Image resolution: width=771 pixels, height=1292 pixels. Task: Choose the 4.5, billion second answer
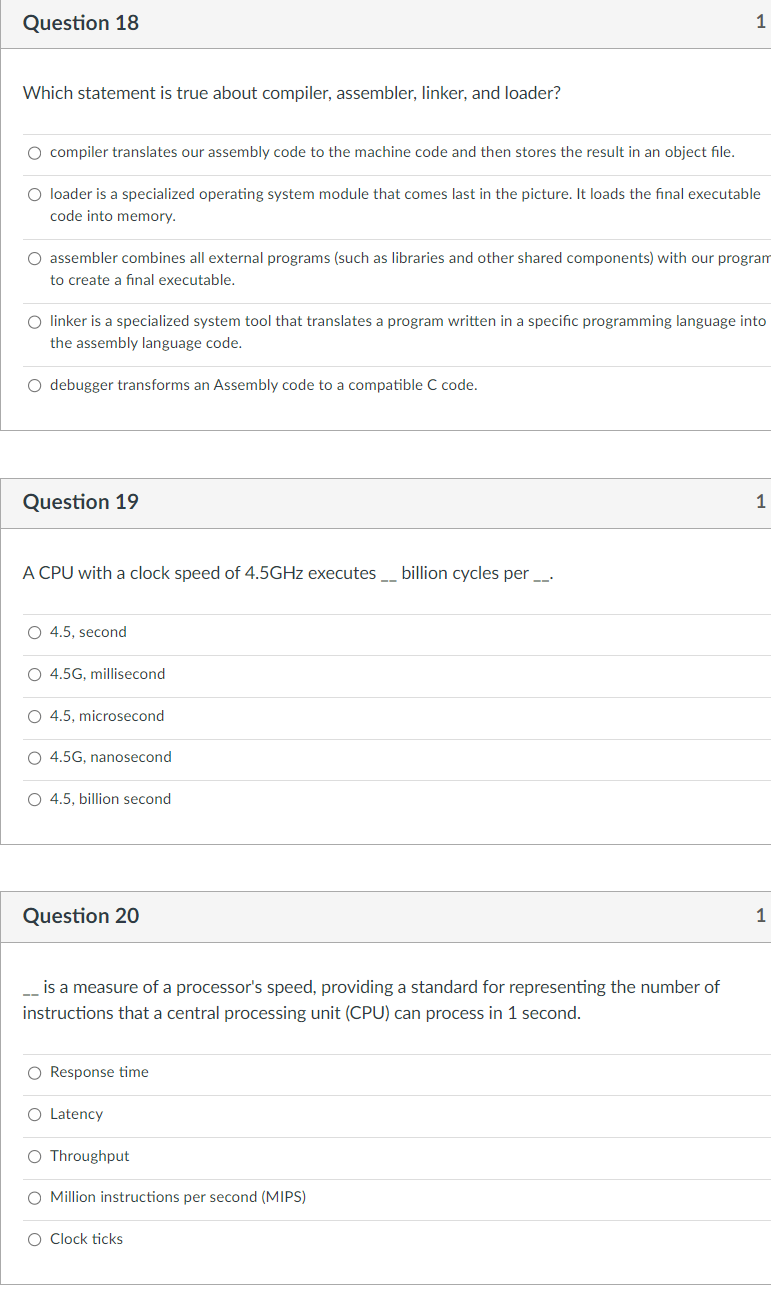click(34, 799)
